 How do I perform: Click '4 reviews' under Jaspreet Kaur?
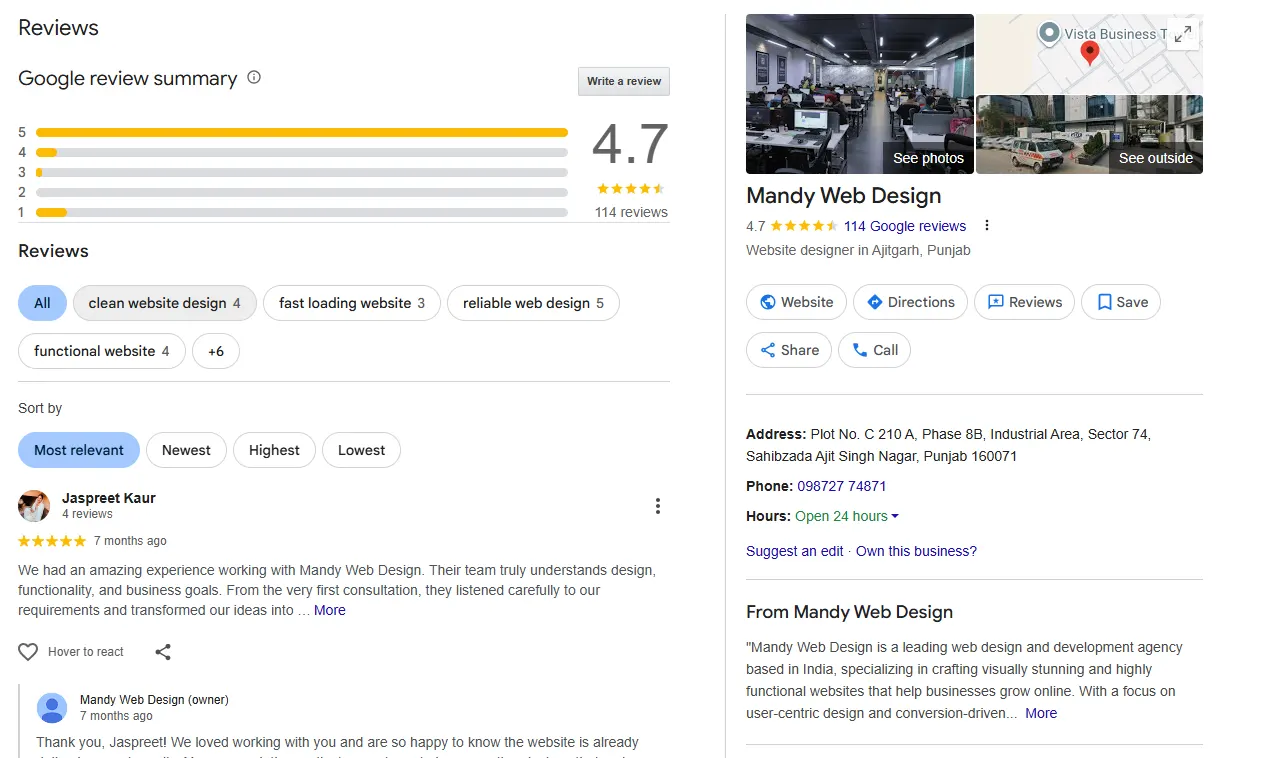coord(87,514)
